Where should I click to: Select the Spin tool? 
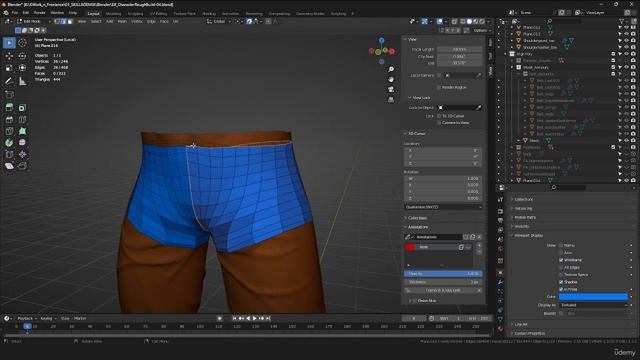coord(9,142)
